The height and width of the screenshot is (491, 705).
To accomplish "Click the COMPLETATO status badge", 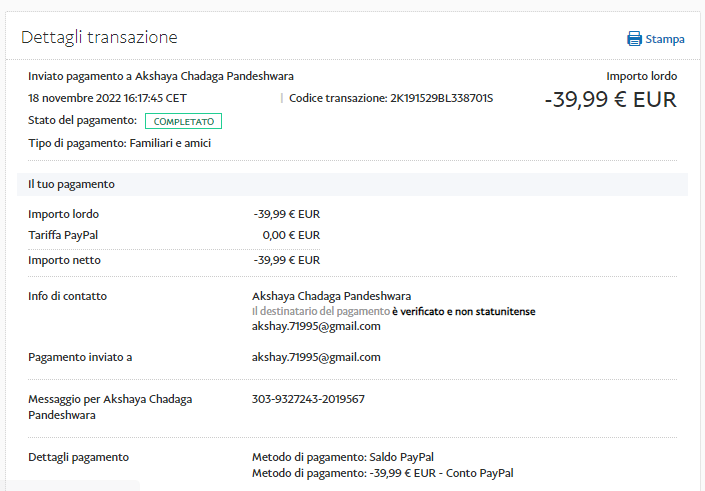I will point(183,121).
